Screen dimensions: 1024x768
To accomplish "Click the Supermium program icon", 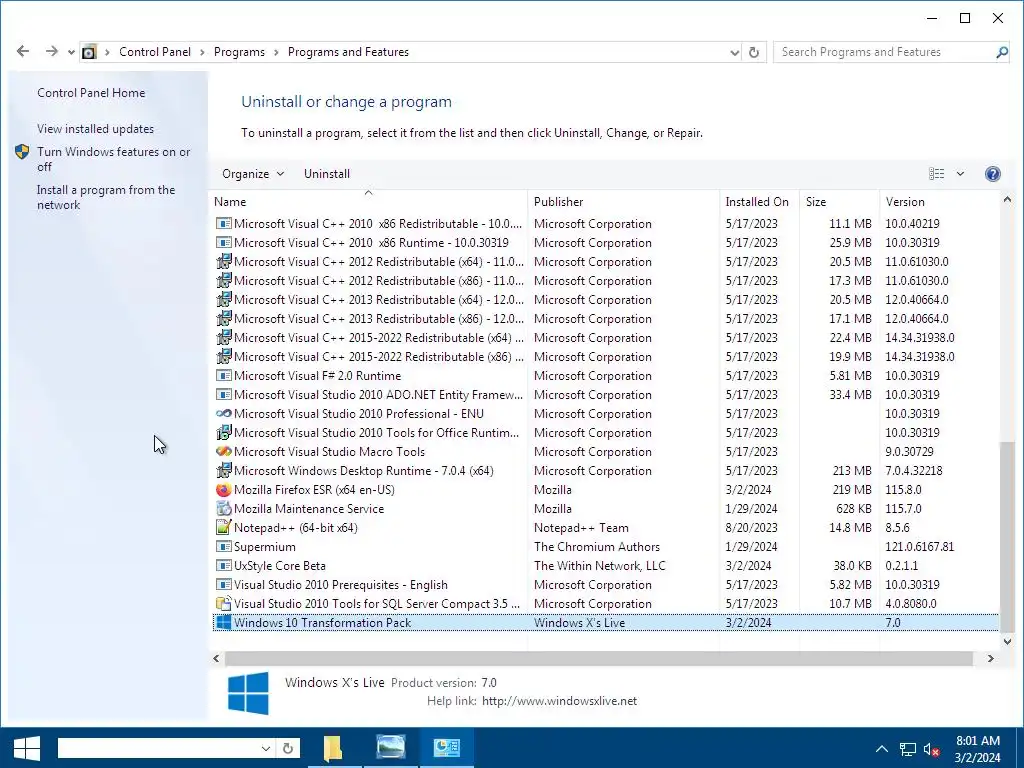I will pos(223,547).
